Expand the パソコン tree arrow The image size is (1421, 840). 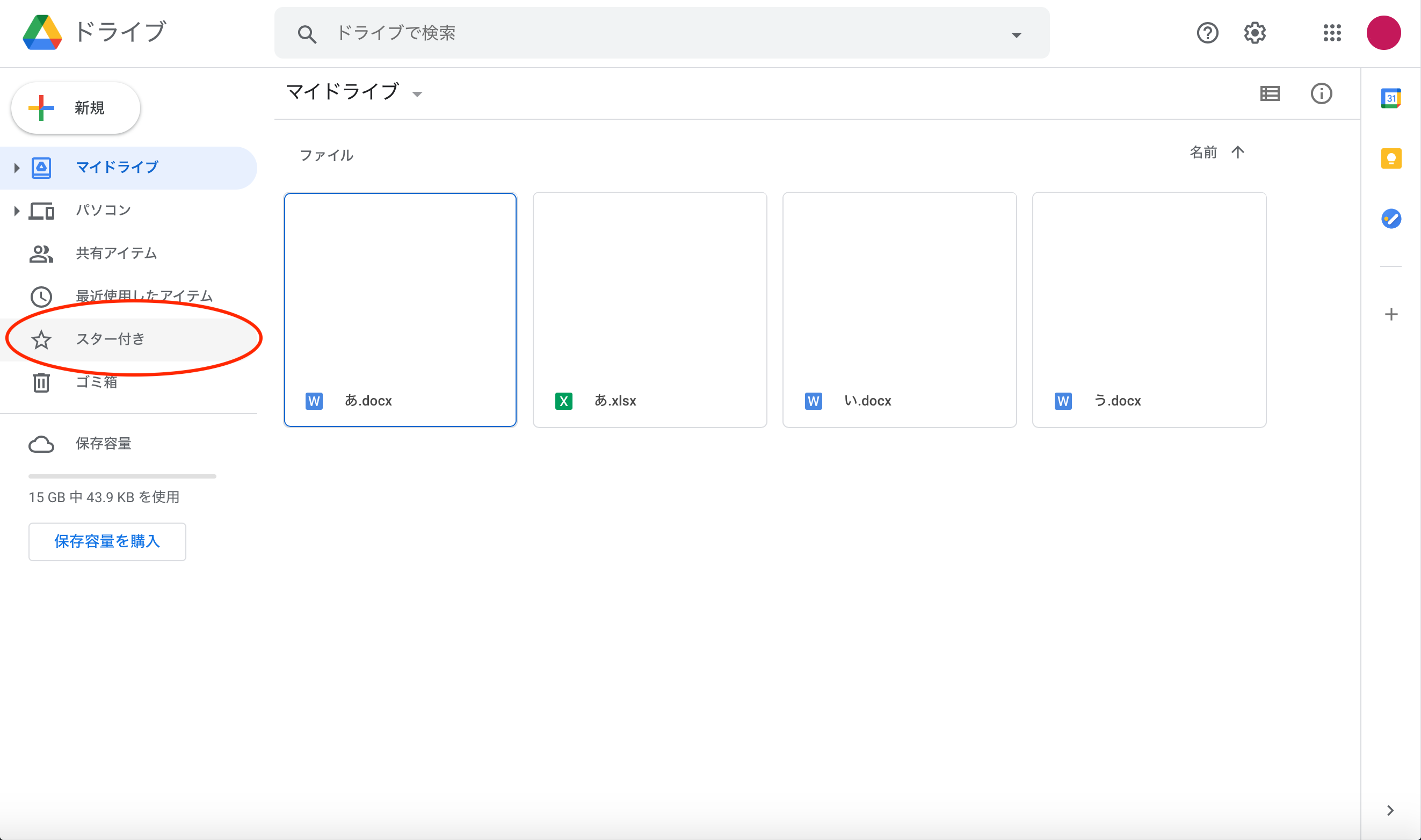17,211
